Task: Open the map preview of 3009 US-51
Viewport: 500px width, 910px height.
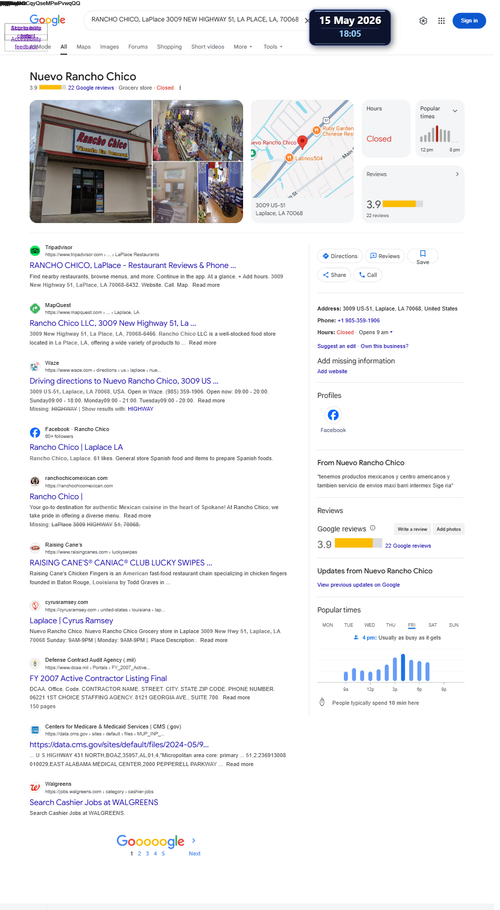Action: point(302,161)
